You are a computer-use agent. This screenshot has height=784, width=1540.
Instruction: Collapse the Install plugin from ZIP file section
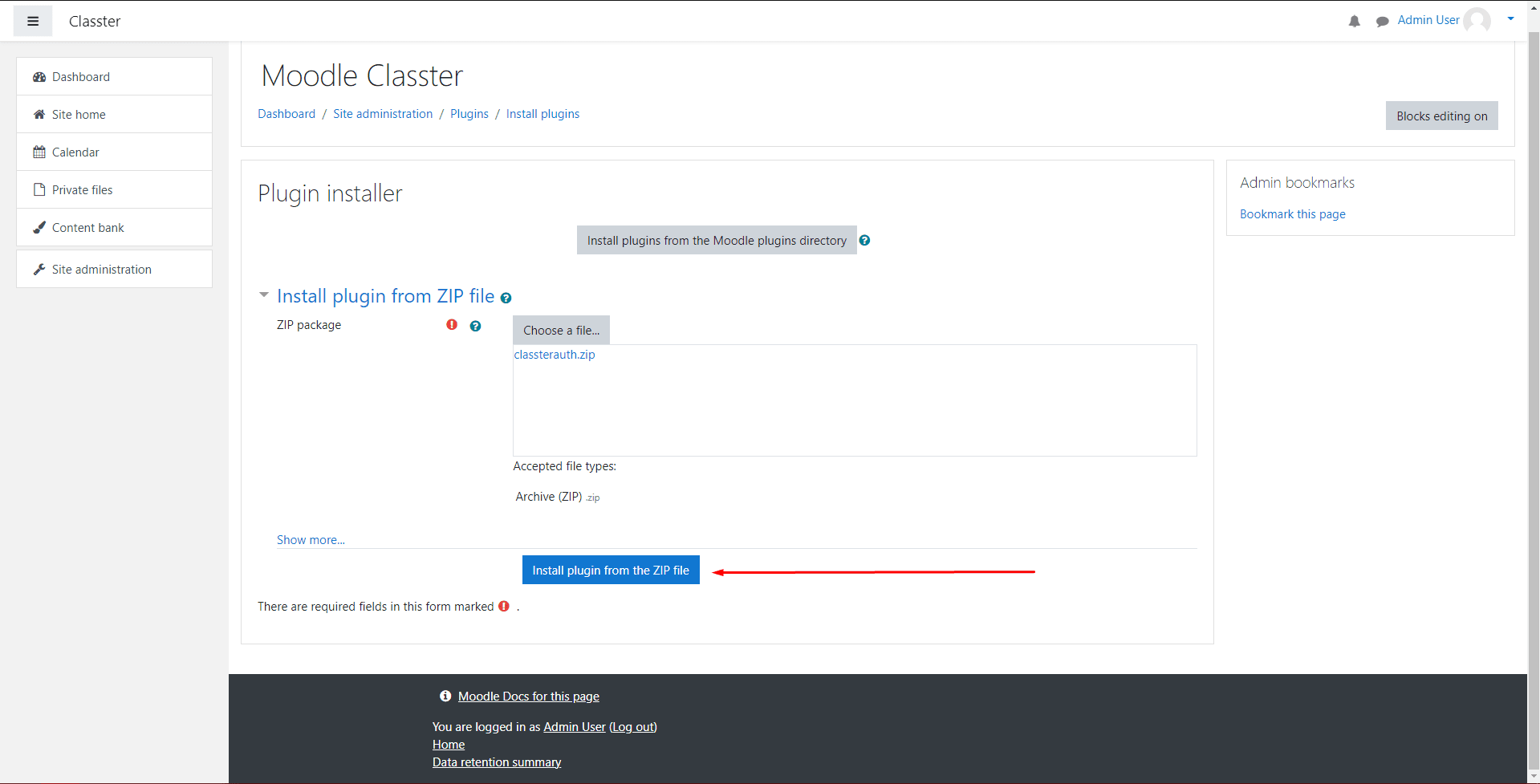point(263,295)
